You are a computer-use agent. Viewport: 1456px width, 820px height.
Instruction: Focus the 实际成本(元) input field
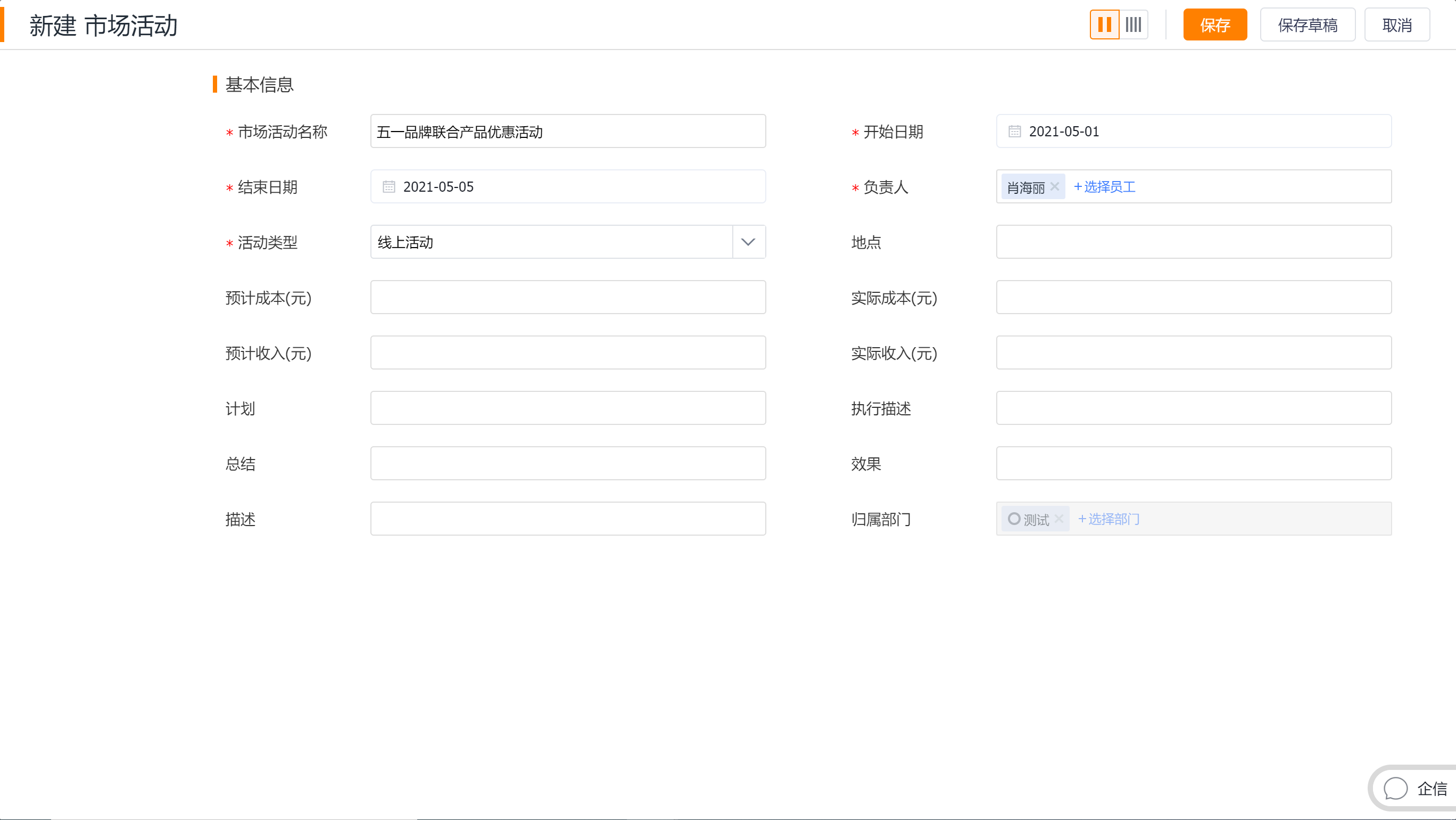[1194, 298]
